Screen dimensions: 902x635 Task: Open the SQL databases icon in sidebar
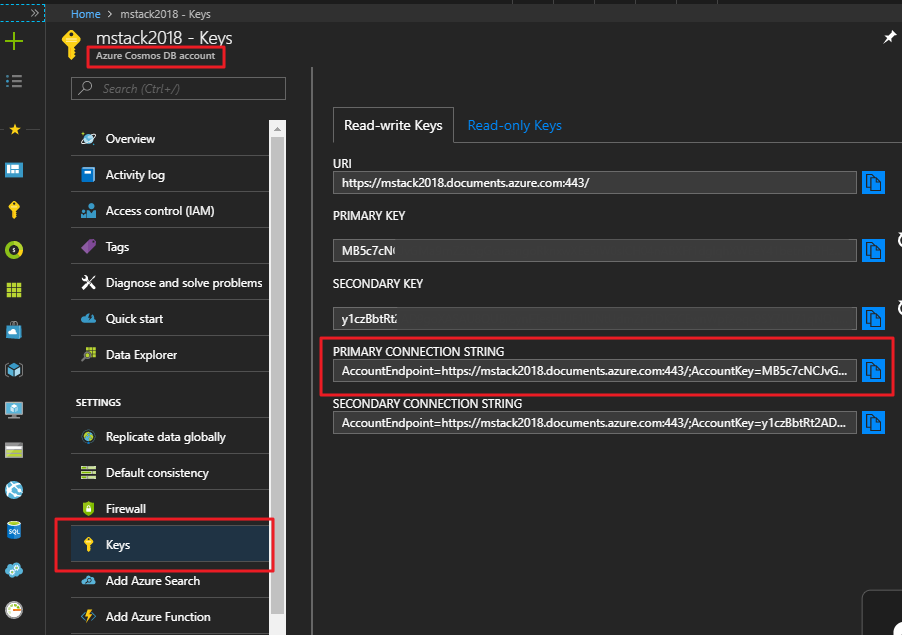tap(14, 530)
